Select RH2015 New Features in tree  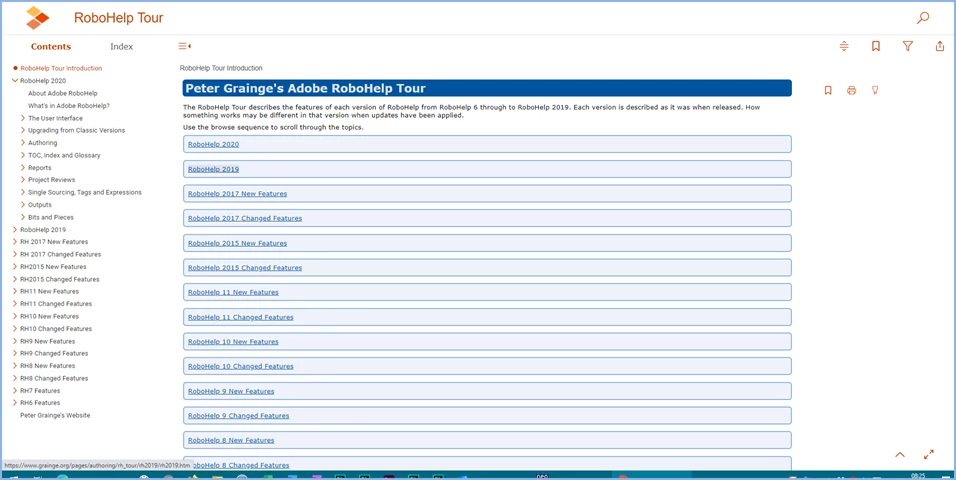53,267
